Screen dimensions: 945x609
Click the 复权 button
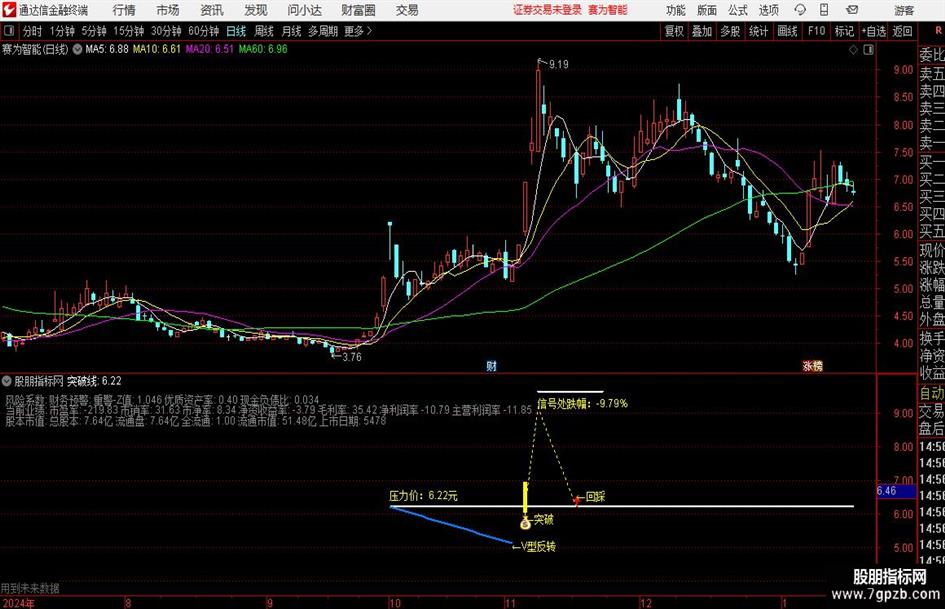(x=674, y=31)
